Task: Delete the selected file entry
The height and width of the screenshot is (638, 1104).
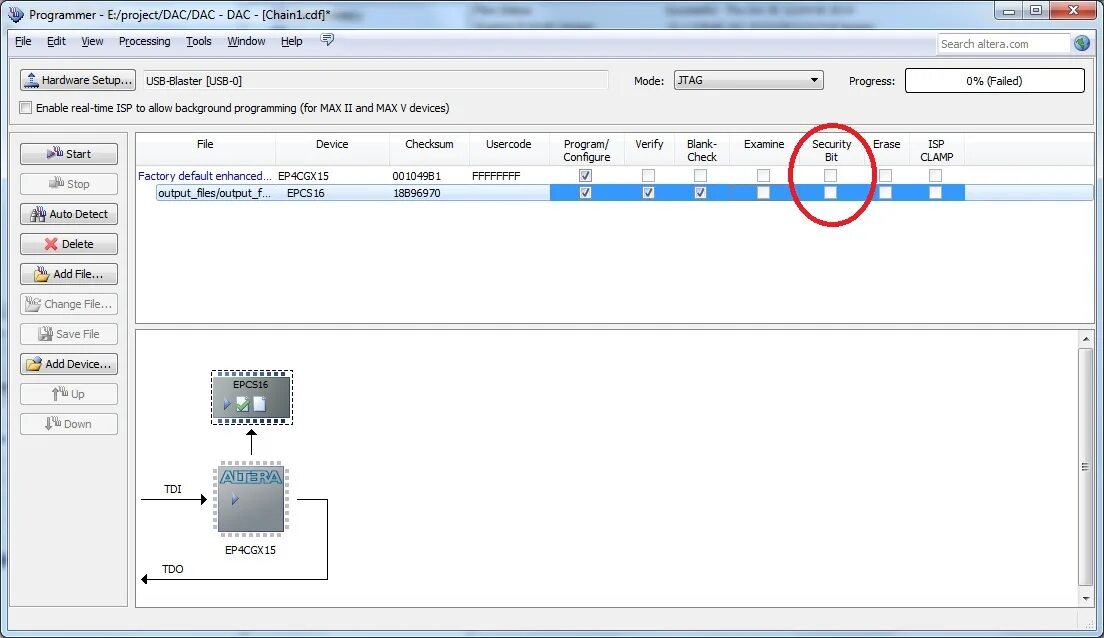Action: click(69, 244)
